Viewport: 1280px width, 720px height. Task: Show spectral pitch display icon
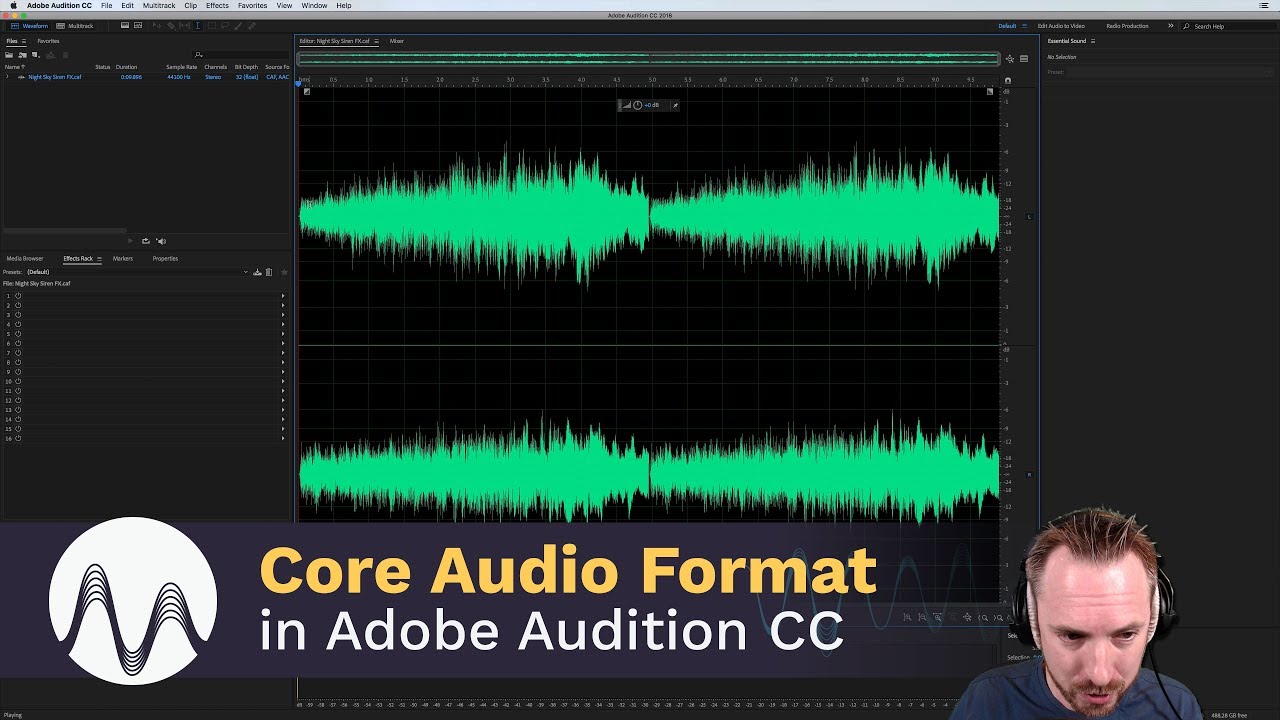click(x=138, y=25)
